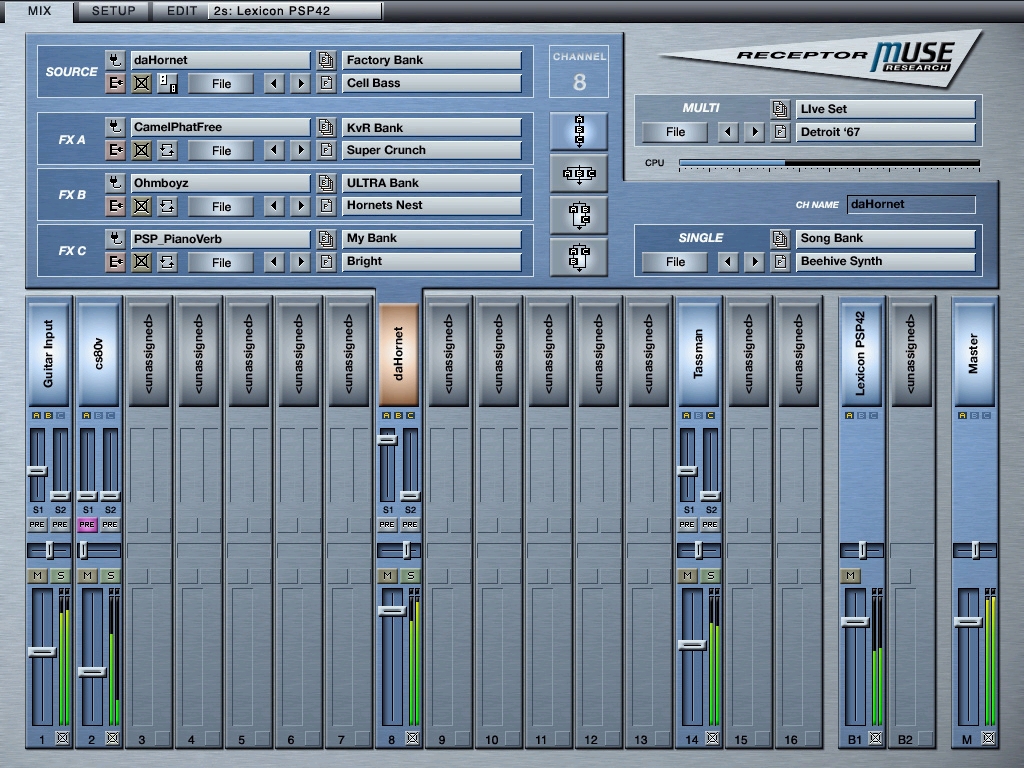Select the cs80v channel strip

[x=99, y=353]
